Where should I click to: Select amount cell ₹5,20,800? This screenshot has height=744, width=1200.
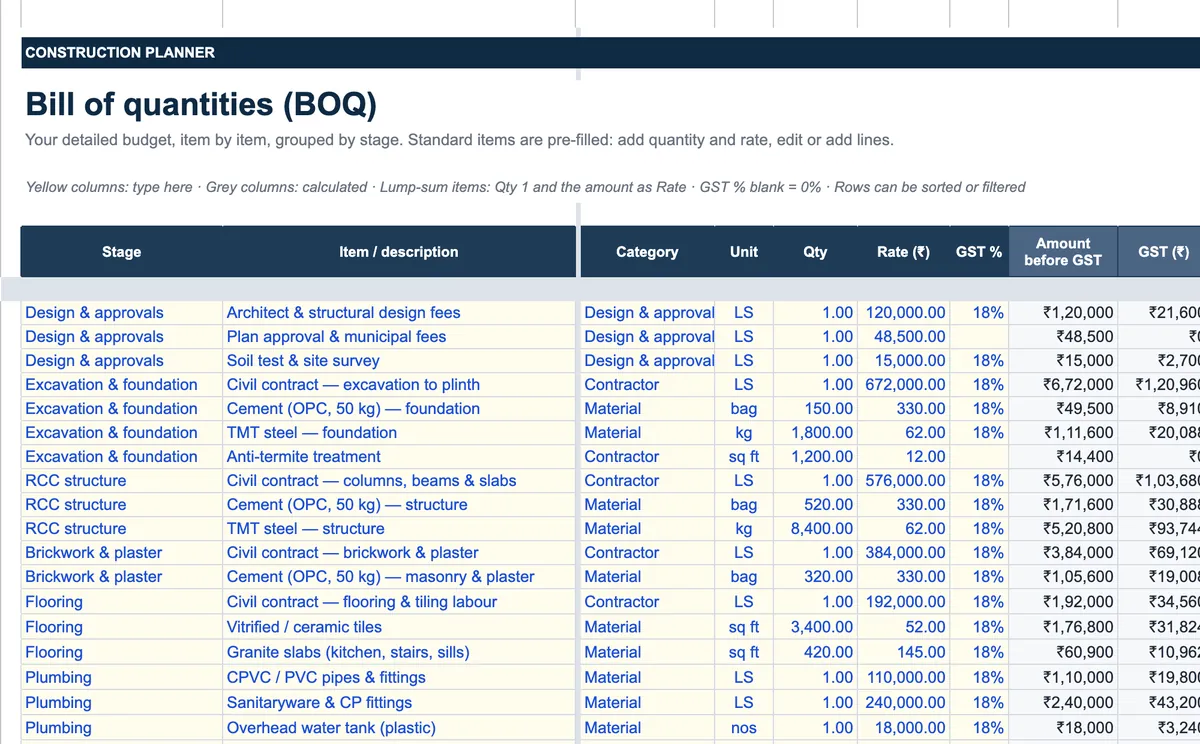pyautogui.click(x=1063, y=529)
